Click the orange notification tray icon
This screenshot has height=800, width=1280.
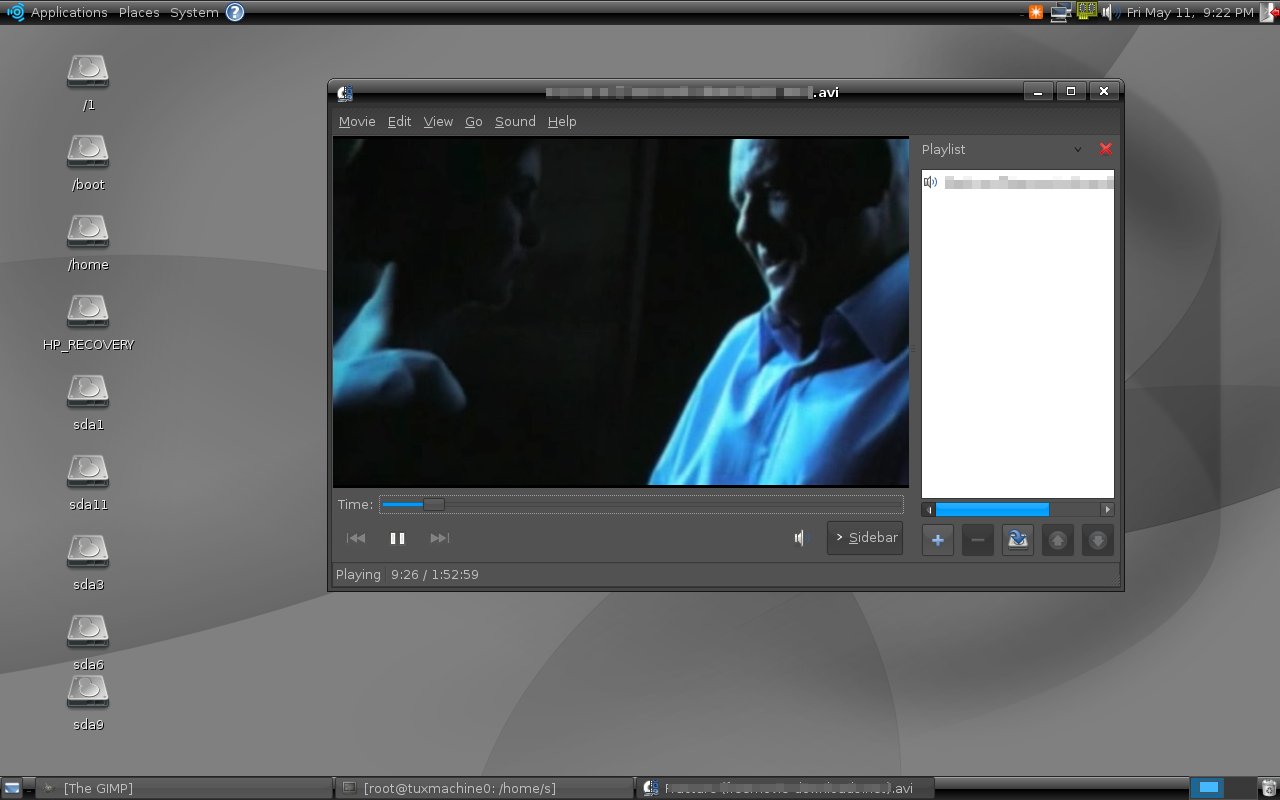[1036, 12]
